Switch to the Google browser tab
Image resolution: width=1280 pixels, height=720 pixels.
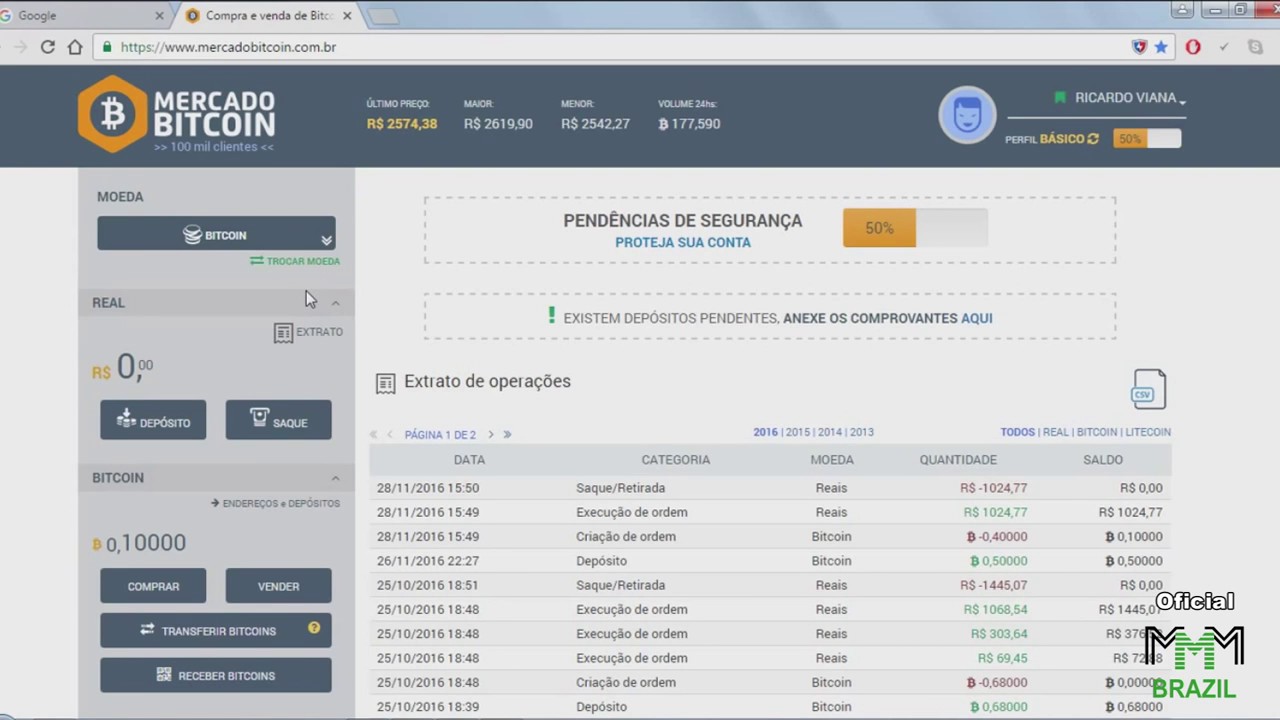[x=85, y=16]
